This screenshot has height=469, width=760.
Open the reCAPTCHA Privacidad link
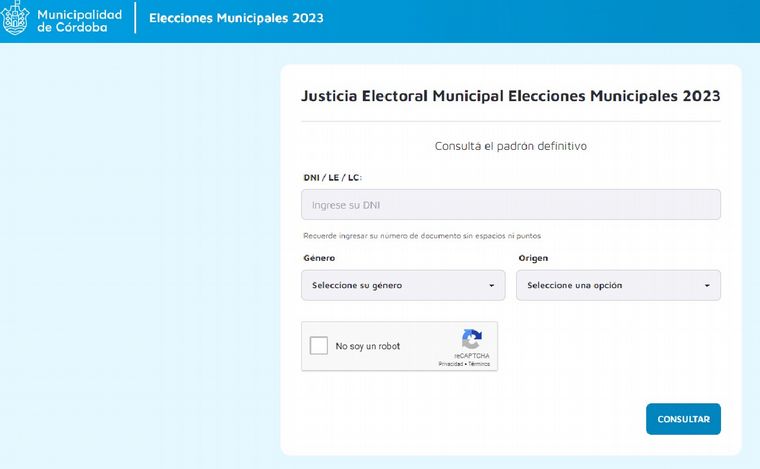coord(450,364)
